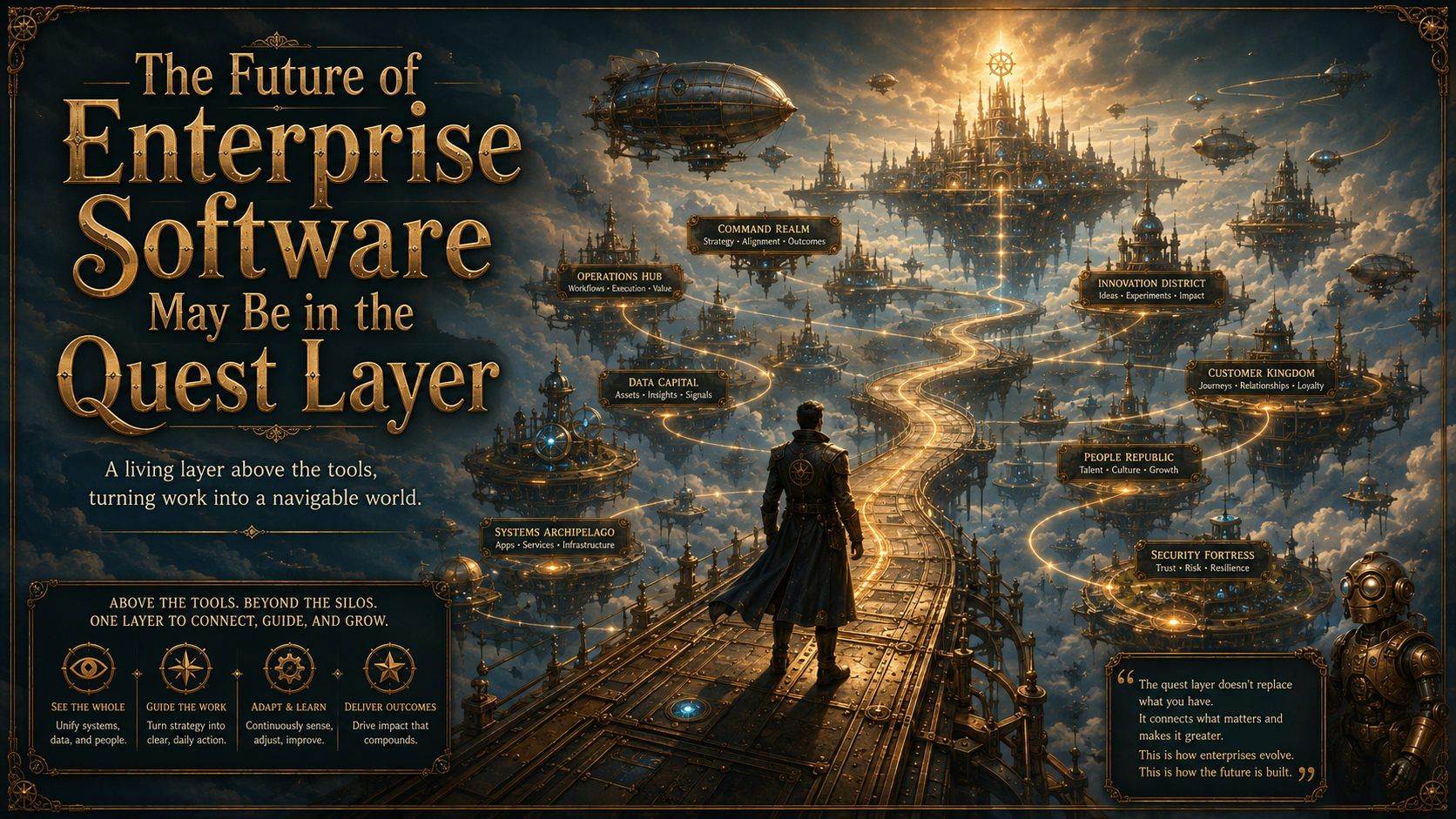Click 'Above the tools. Beyond the silos.' line
The height and width of the screenshot is (819, 1456).
coord(243,602)
